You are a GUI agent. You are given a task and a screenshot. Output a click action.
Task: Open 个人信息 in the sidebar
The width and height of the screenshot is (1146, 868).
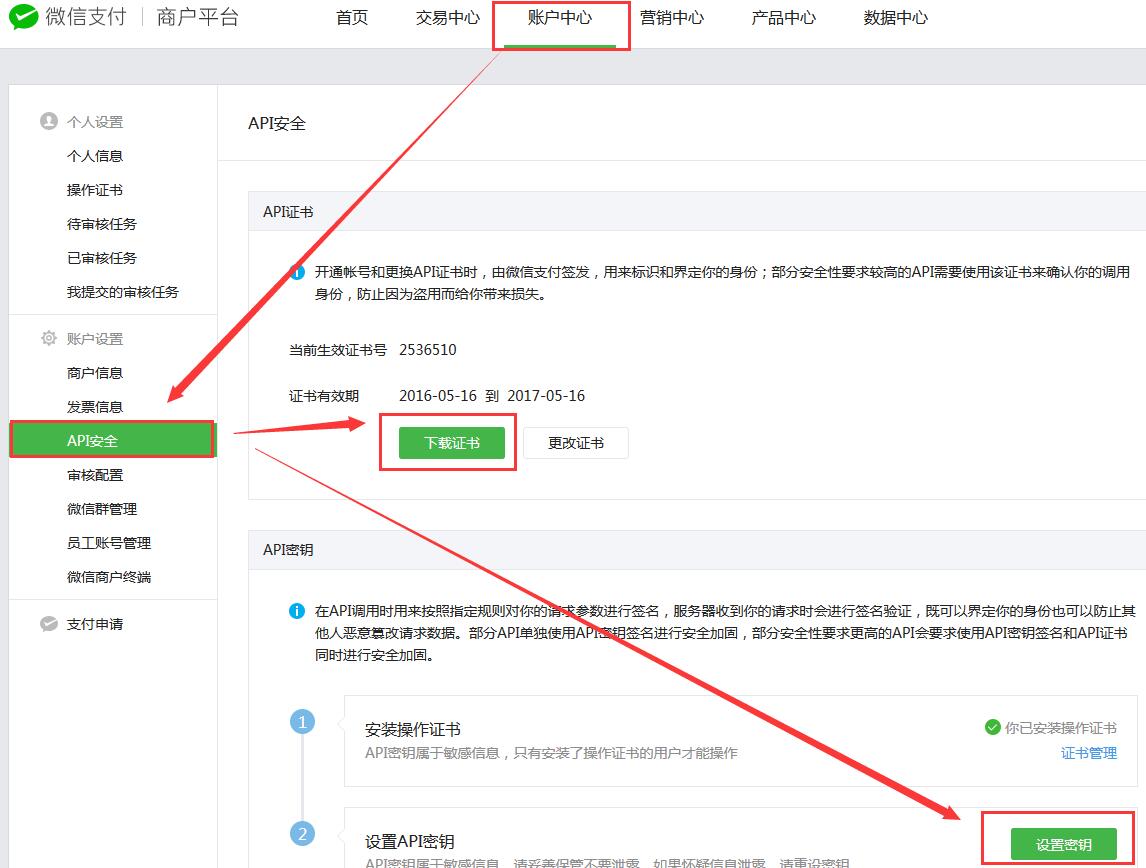tap(95, 156)
